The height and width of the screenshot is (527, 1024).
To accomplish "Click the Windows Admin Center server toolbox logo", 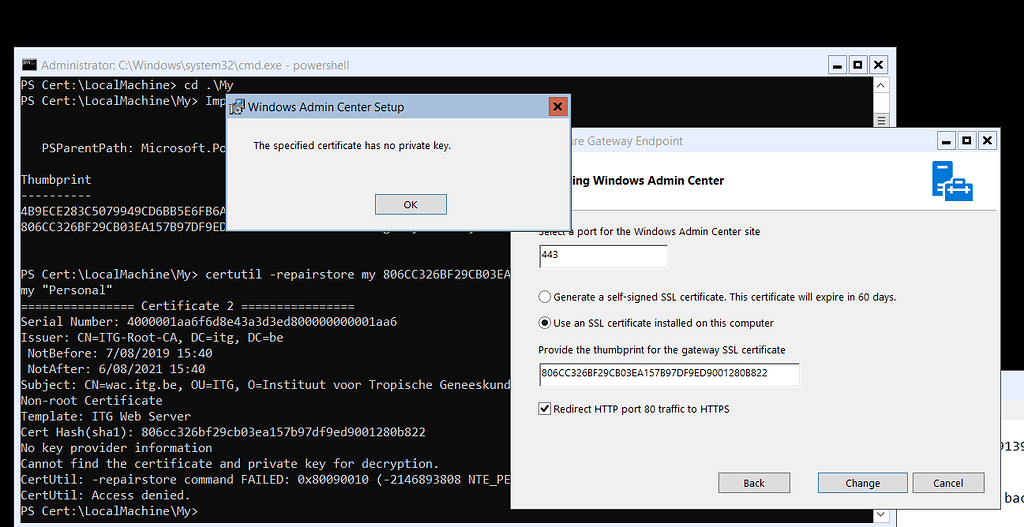I will [952, 181].
